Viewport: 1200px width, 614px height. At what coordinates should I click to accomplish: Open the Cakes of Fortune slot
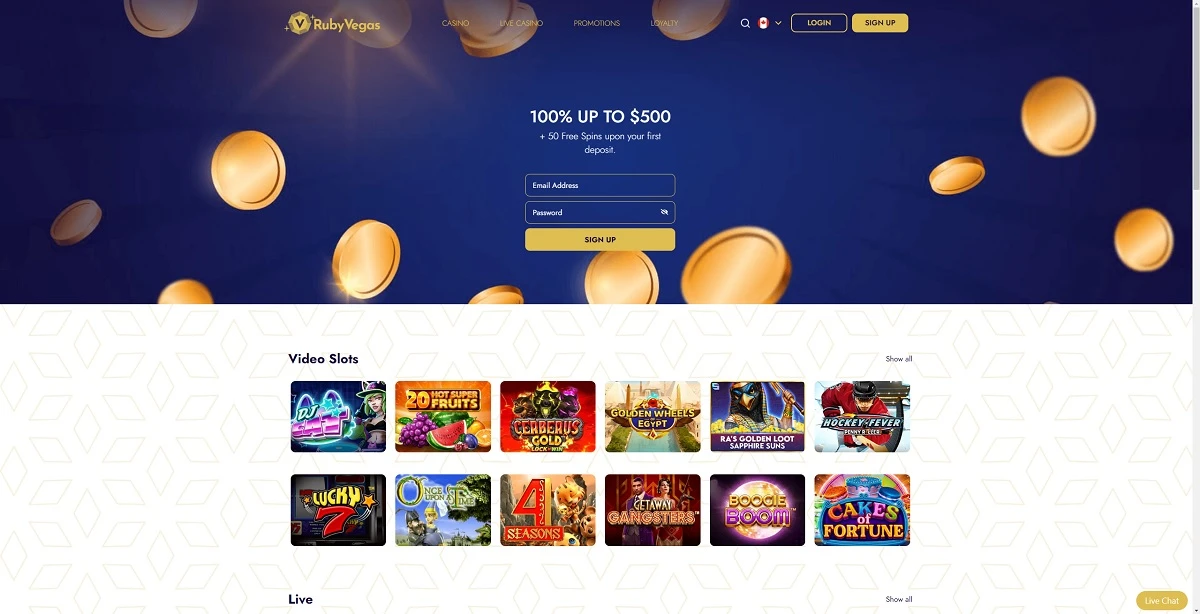click(x=862, y=510)
